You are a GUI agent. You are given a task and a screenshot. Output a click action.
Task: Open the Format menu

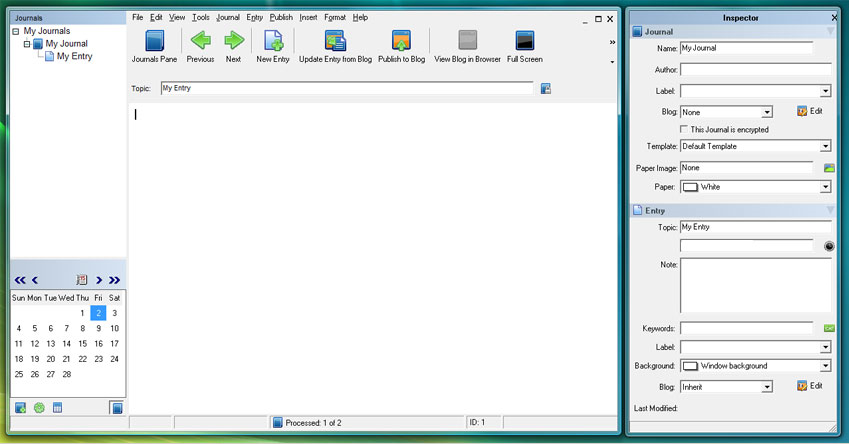tap(334, 17)
